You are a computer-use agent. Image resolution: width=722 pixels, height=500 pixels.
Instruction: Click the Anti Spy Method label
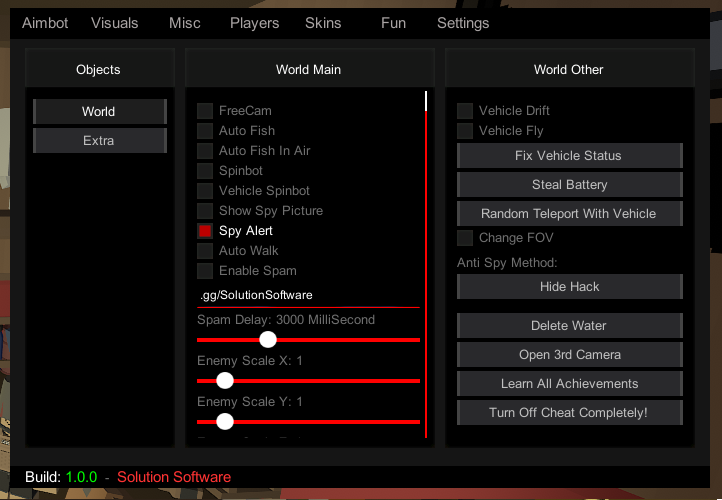point(507,263)
